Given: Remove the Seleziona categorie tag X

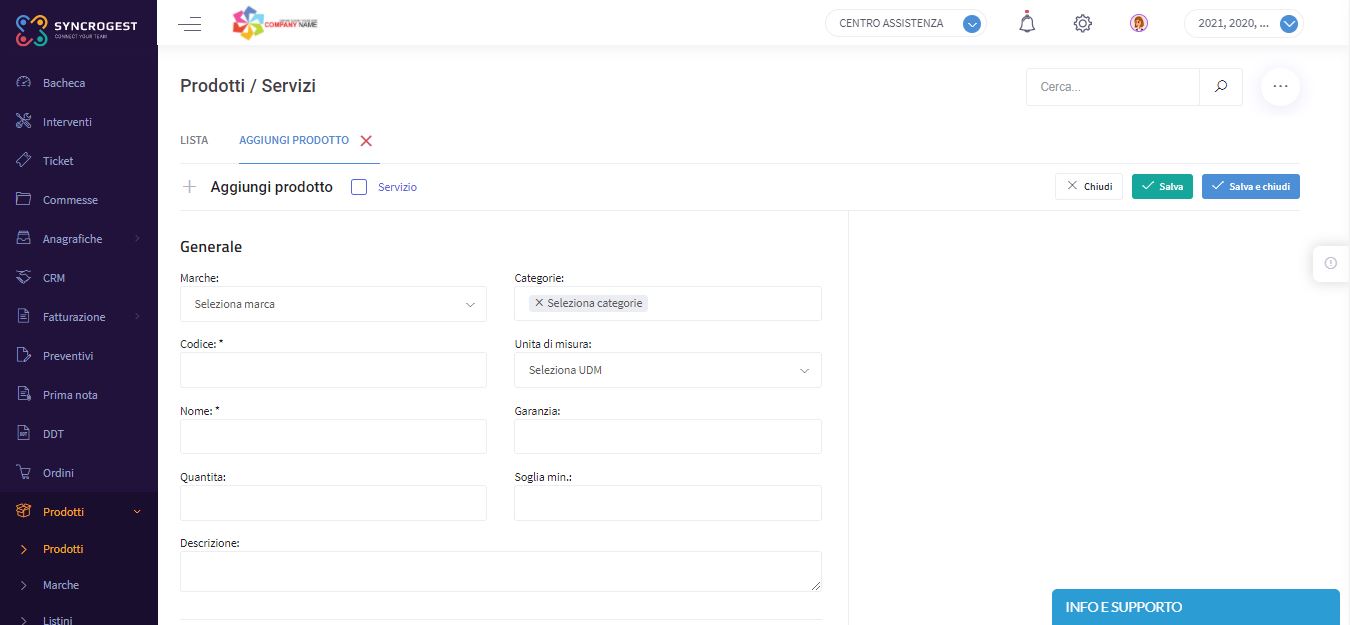Looking at the screenshot, I should (x=539, y=303).
